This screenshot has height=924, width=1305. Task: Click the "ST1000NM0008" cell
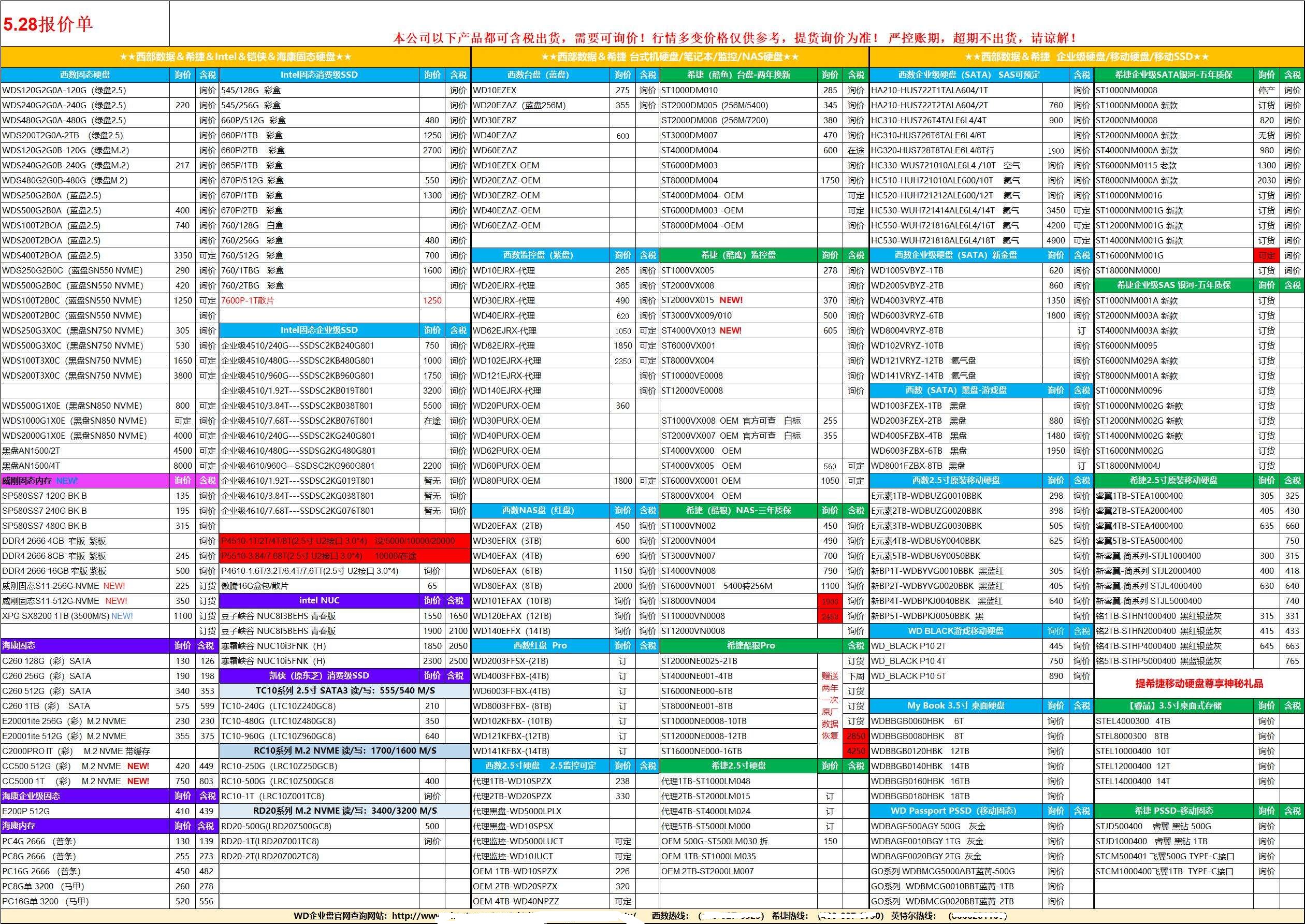tap(1173, 90)
